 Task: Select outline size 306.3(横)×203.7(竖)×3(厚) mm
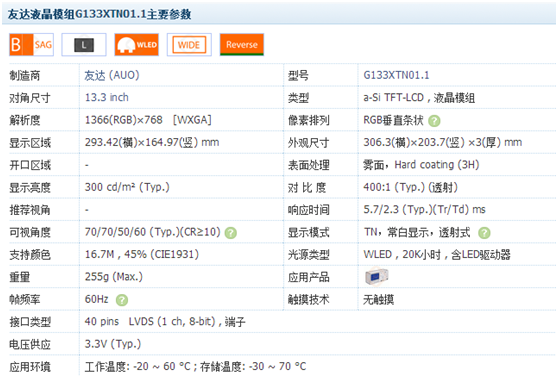click(442, 142)
